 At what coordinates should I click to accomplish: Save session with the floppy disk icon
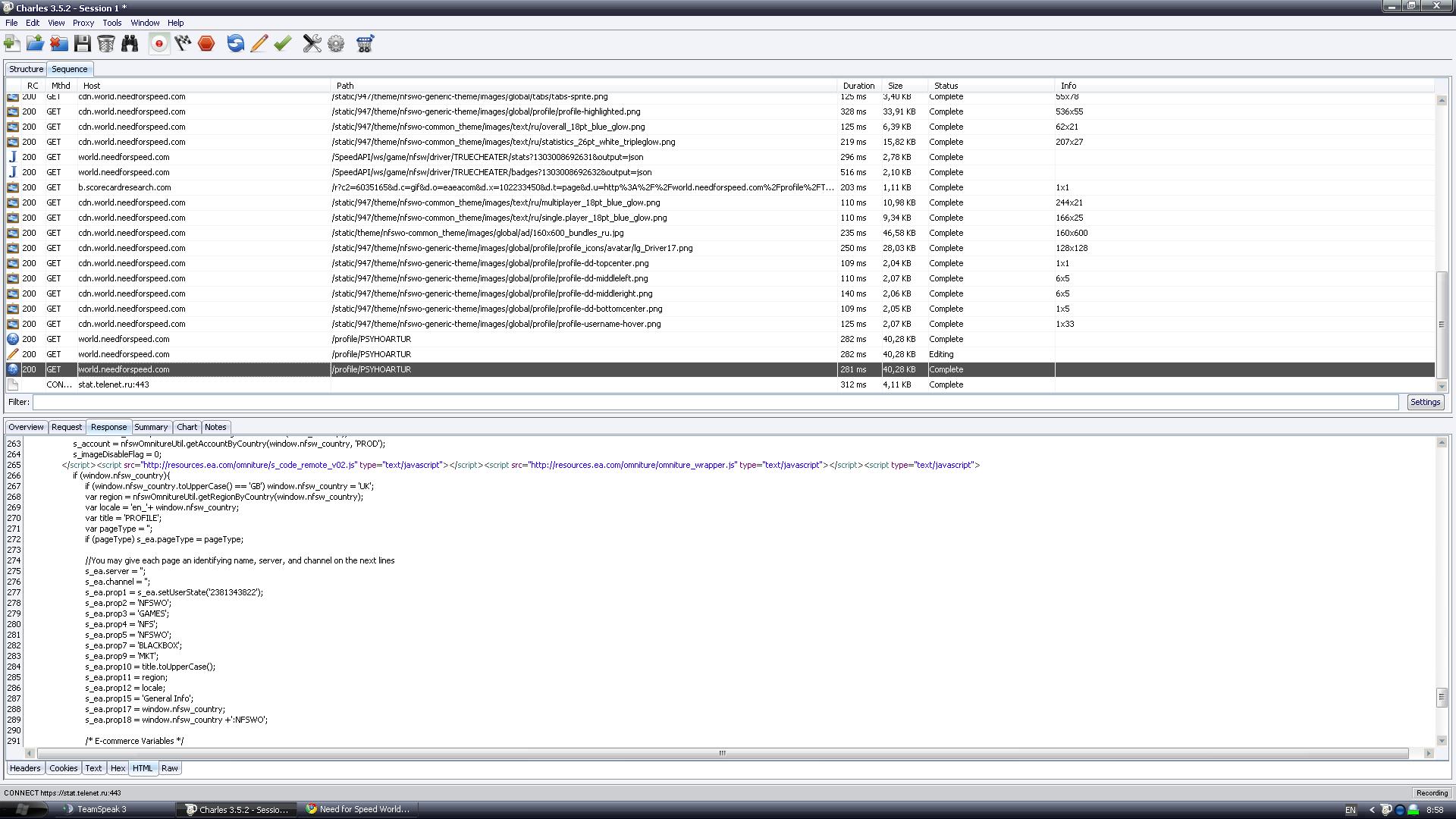coord(83,43)
